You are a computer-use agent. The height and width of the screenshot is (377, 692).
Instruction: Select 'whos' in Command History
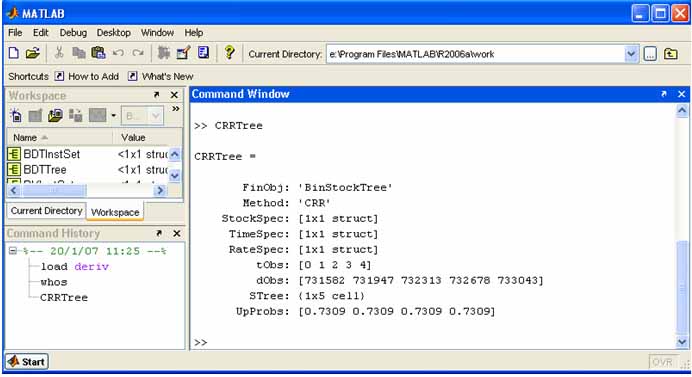[x=54, y=282]
